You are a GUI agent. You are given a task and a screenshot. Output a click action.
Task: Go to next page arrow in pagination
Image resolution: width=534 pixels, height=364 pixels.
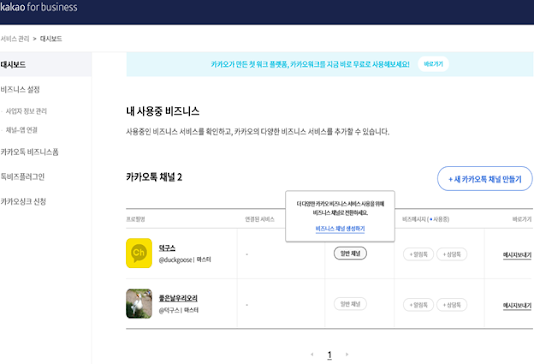click(x=347, y=354)
